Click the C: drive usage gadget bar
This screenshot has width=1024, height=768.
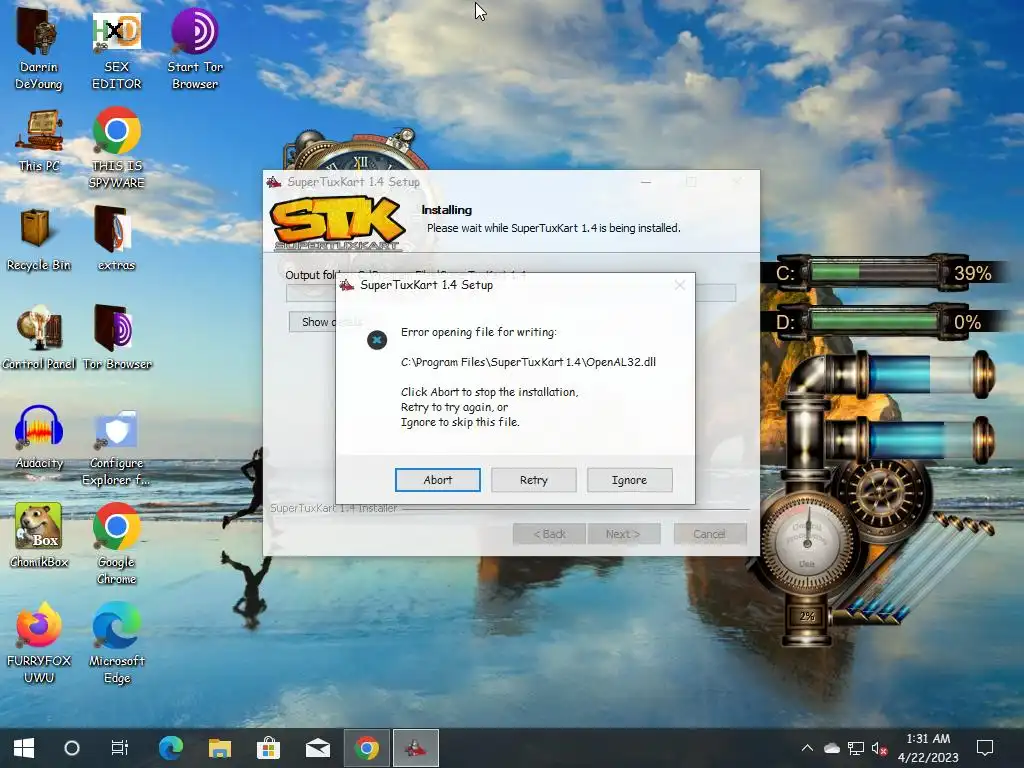pos(874,272)
